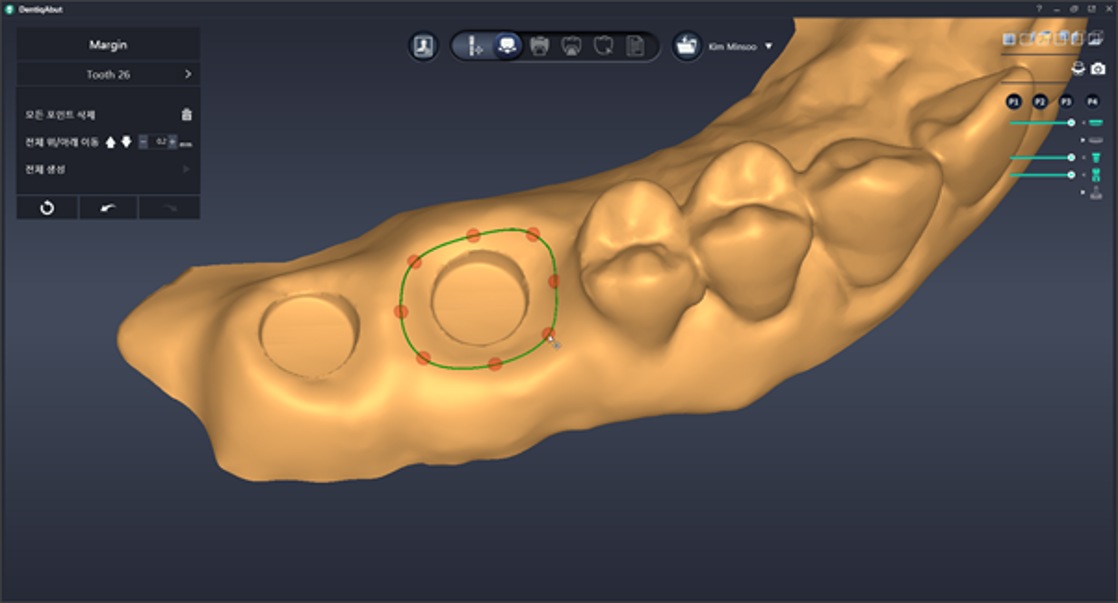Increase the move distance with plus button
This screenshot has width=1118, height=603.
click(173, 142)
